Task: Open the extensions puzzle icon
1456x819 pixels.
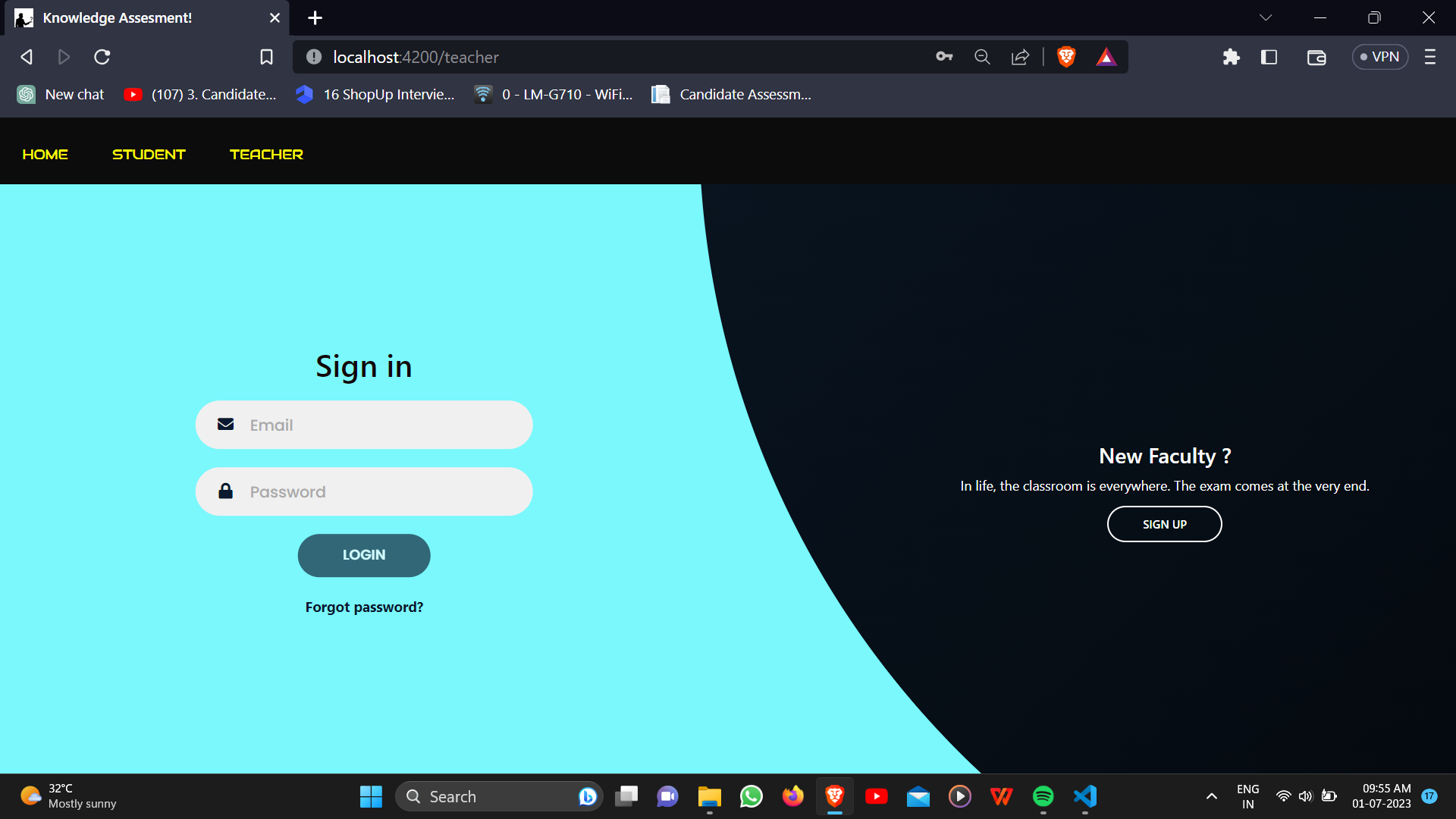Action: point(1231,56)
